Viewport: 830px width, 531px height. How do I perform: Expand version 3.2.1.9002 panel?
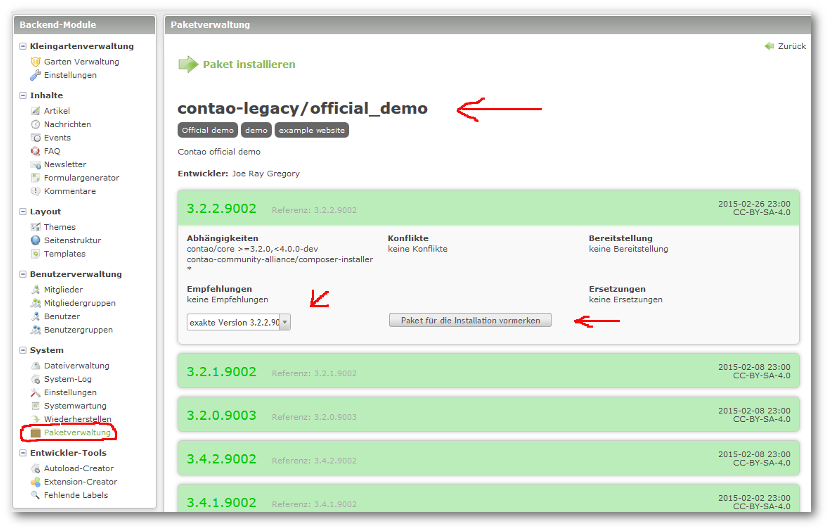point(488,372)
